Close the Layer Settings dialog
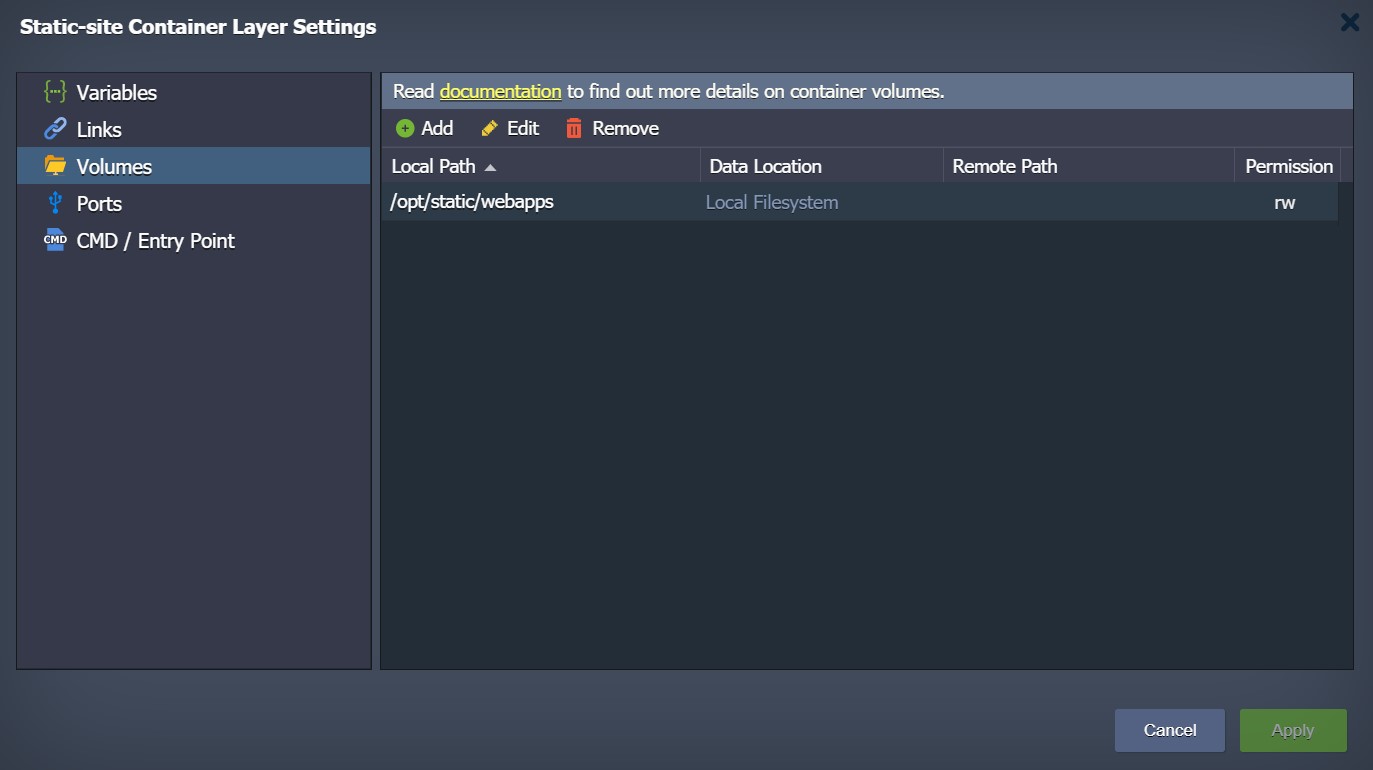Viewport: 1373px width, 770px height. click(1350, 22)
